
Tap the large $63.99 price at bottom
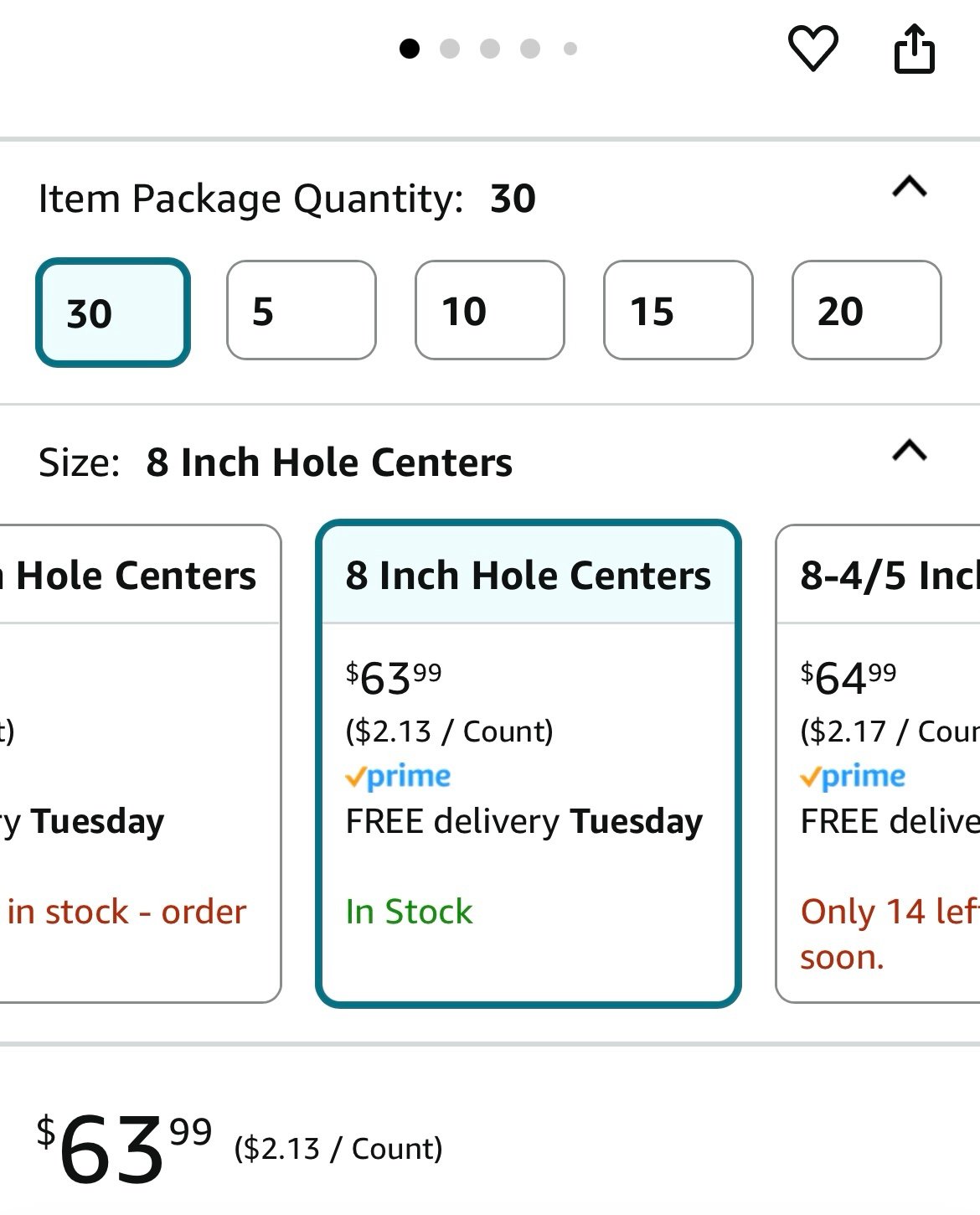pyautogui.click(x=124, y=1148)
